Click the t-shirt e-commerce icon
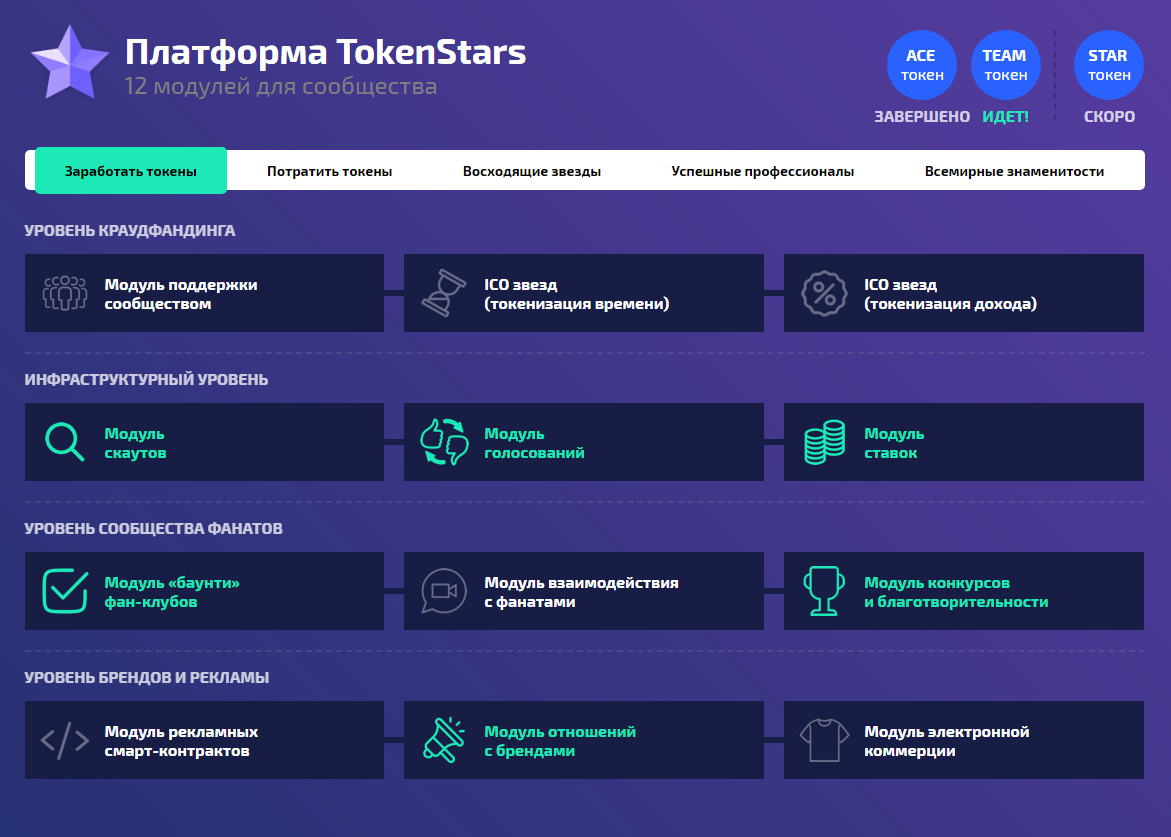The width and height of the screenshot is (1171, 837). [824, 740]
